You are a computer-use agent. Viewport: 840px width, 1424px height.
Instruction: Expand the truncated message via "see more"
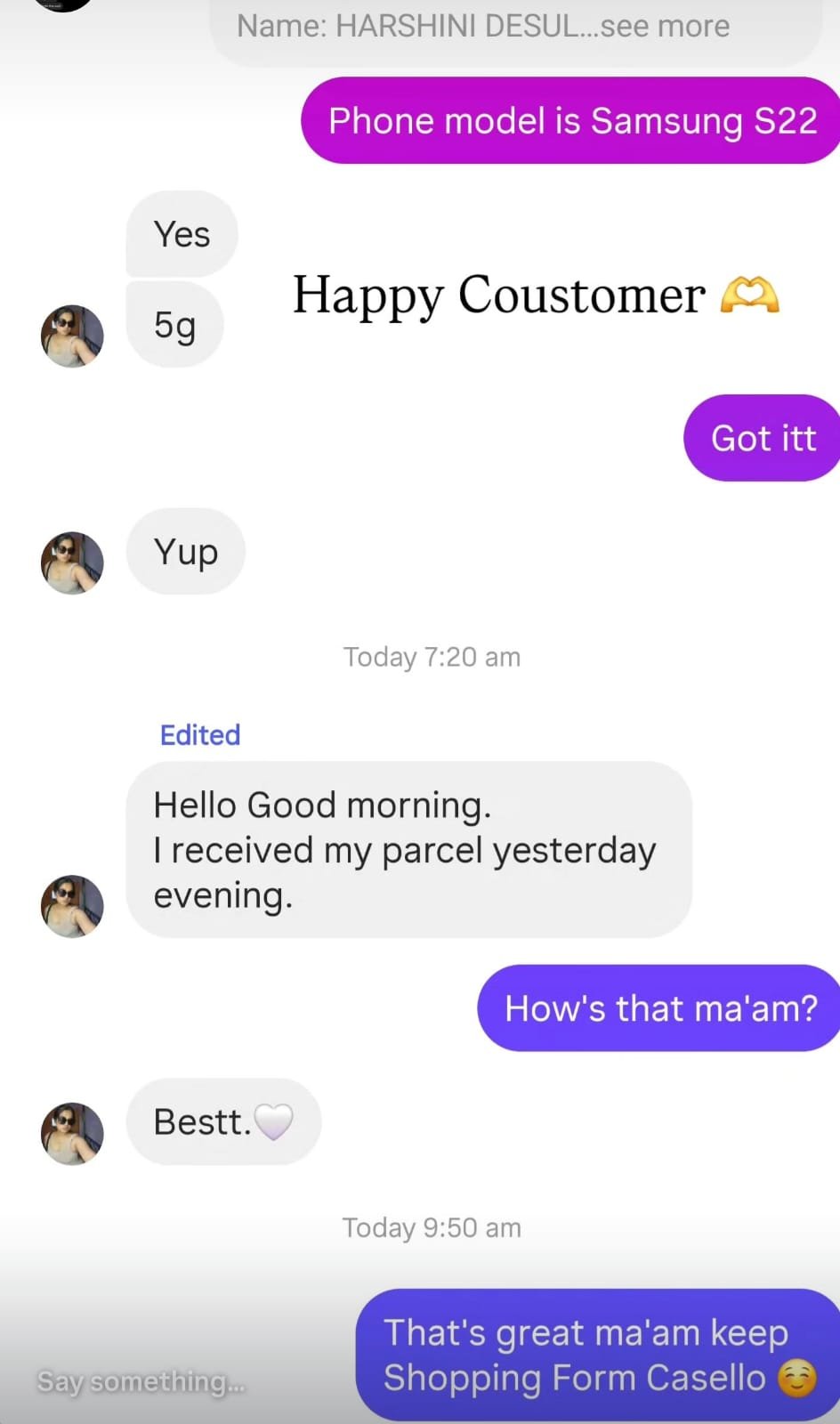point(665,26)
